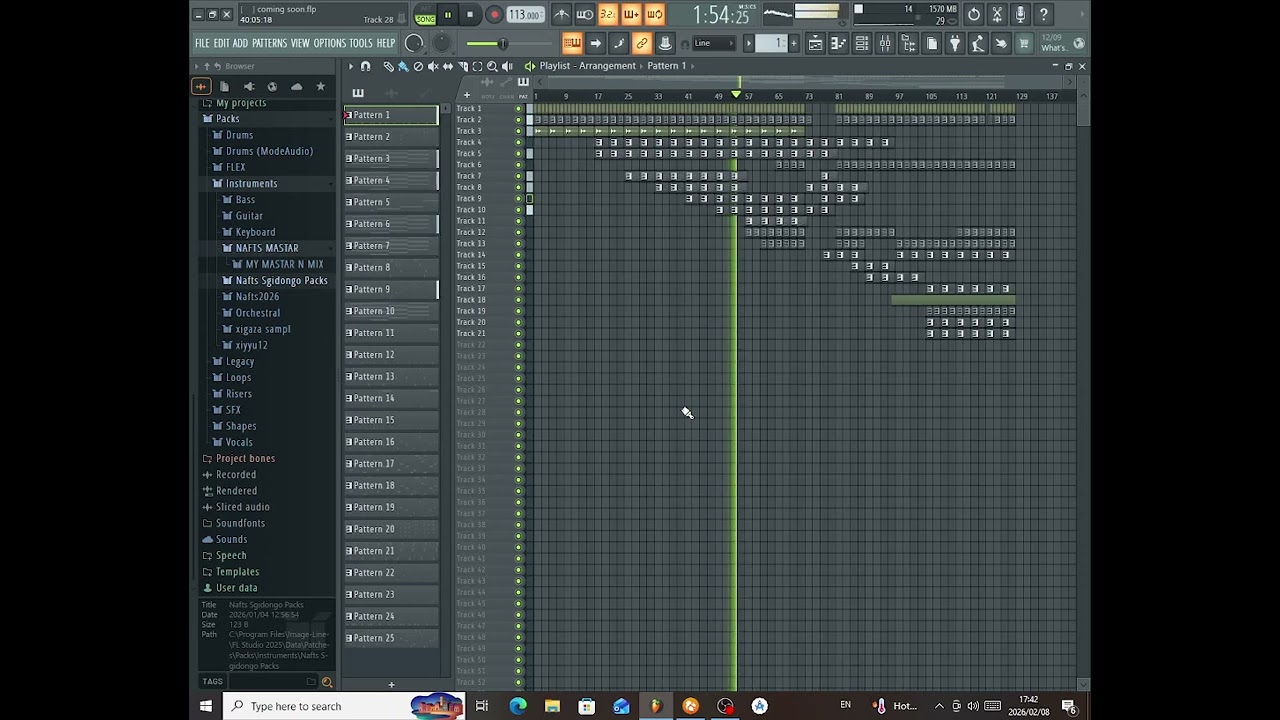Click the master pitch knob
This screenshot has height=720, width=1280.
(x=441, y=43)
